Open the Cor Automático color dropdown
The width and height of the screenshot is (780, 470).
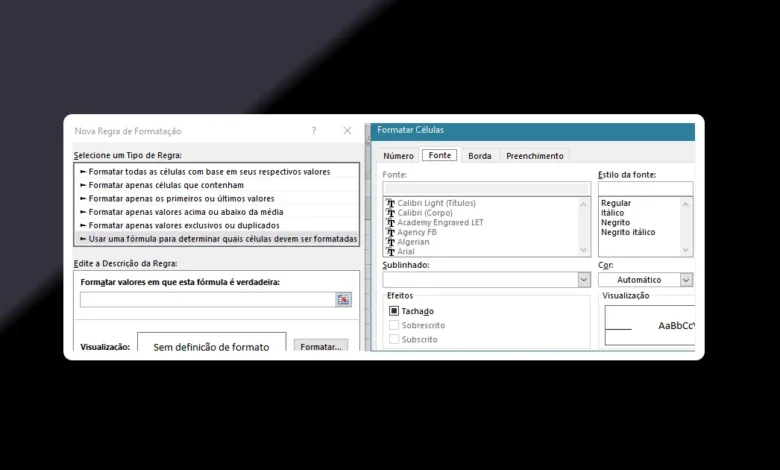(x=686, y=280)
